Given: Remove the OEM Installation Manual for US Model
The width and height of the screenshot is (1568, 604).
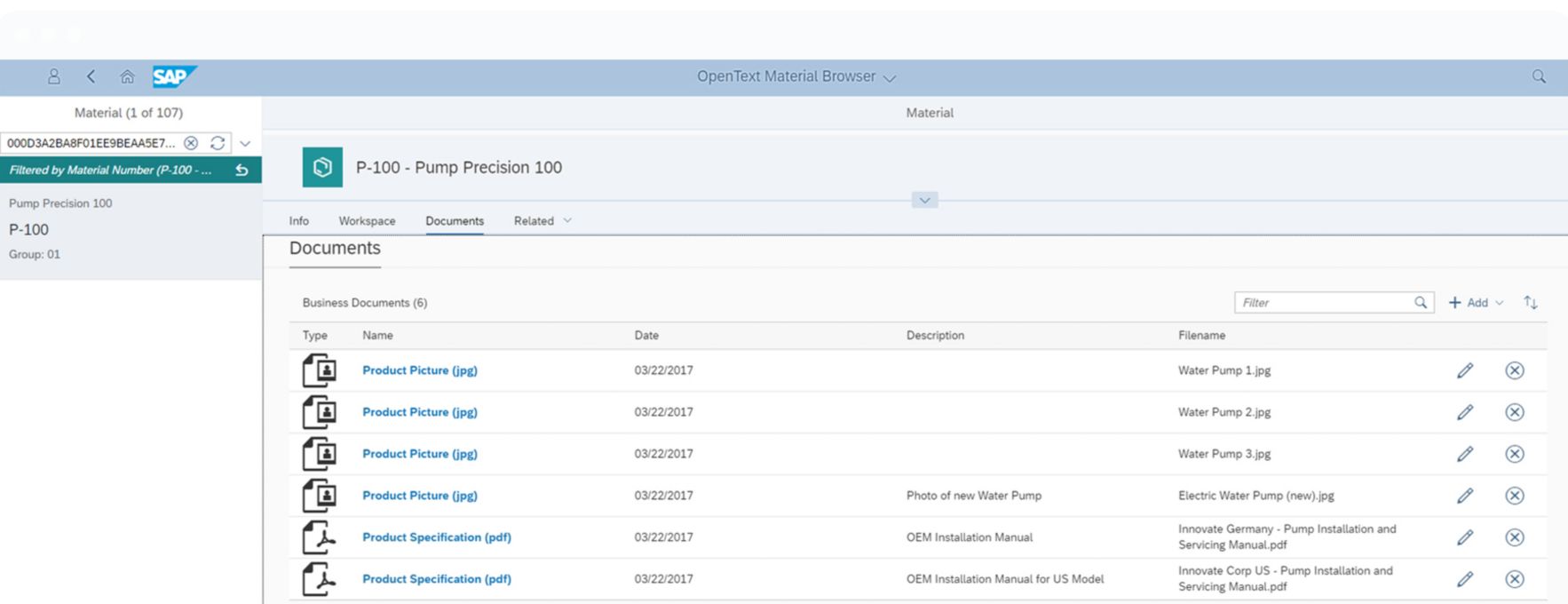Looking at the screenshot, I should click(x=1515, y=579).
